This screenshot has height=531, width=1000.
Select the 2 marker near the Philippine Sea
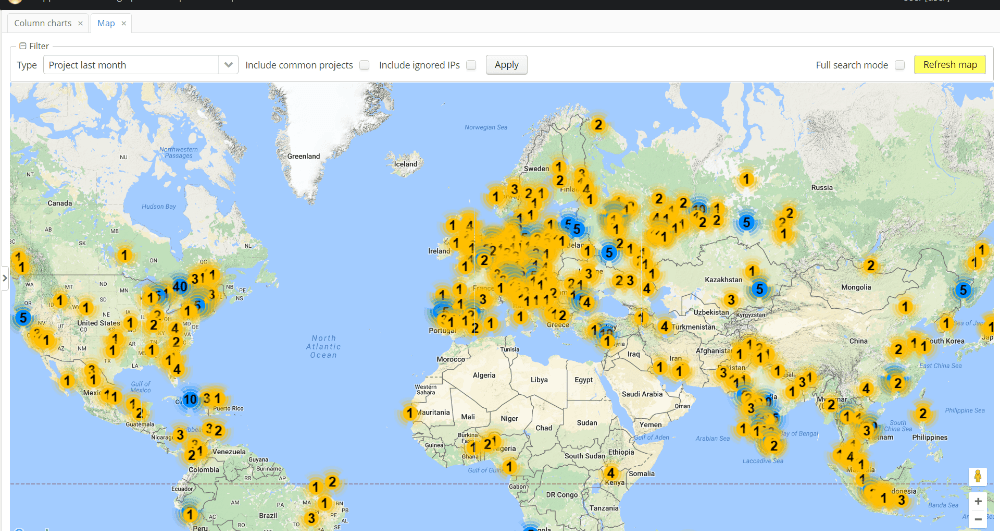tap(922, 414)
